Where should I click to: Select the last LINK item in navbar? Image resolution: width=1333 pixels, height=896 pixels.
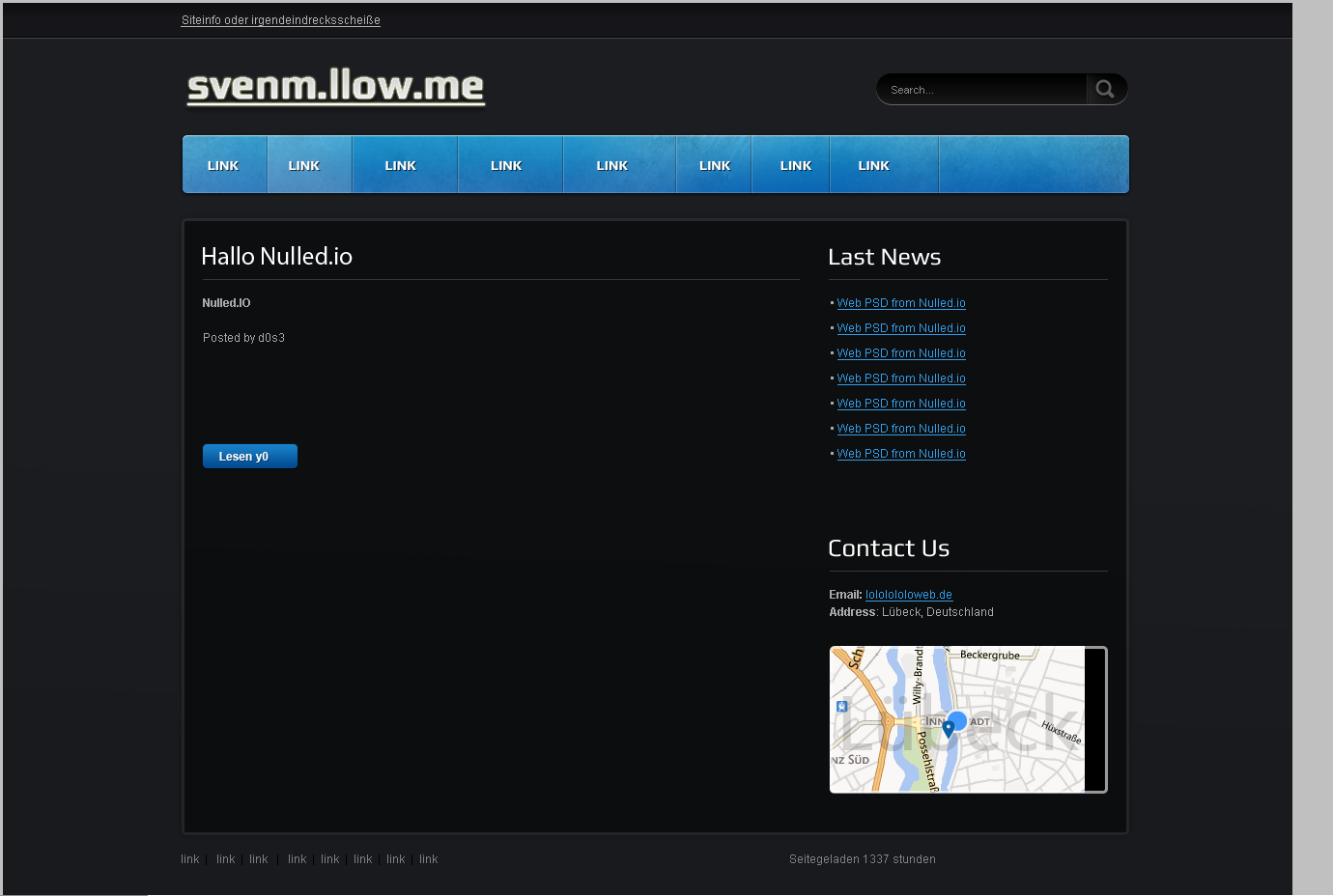pos(883,165)
